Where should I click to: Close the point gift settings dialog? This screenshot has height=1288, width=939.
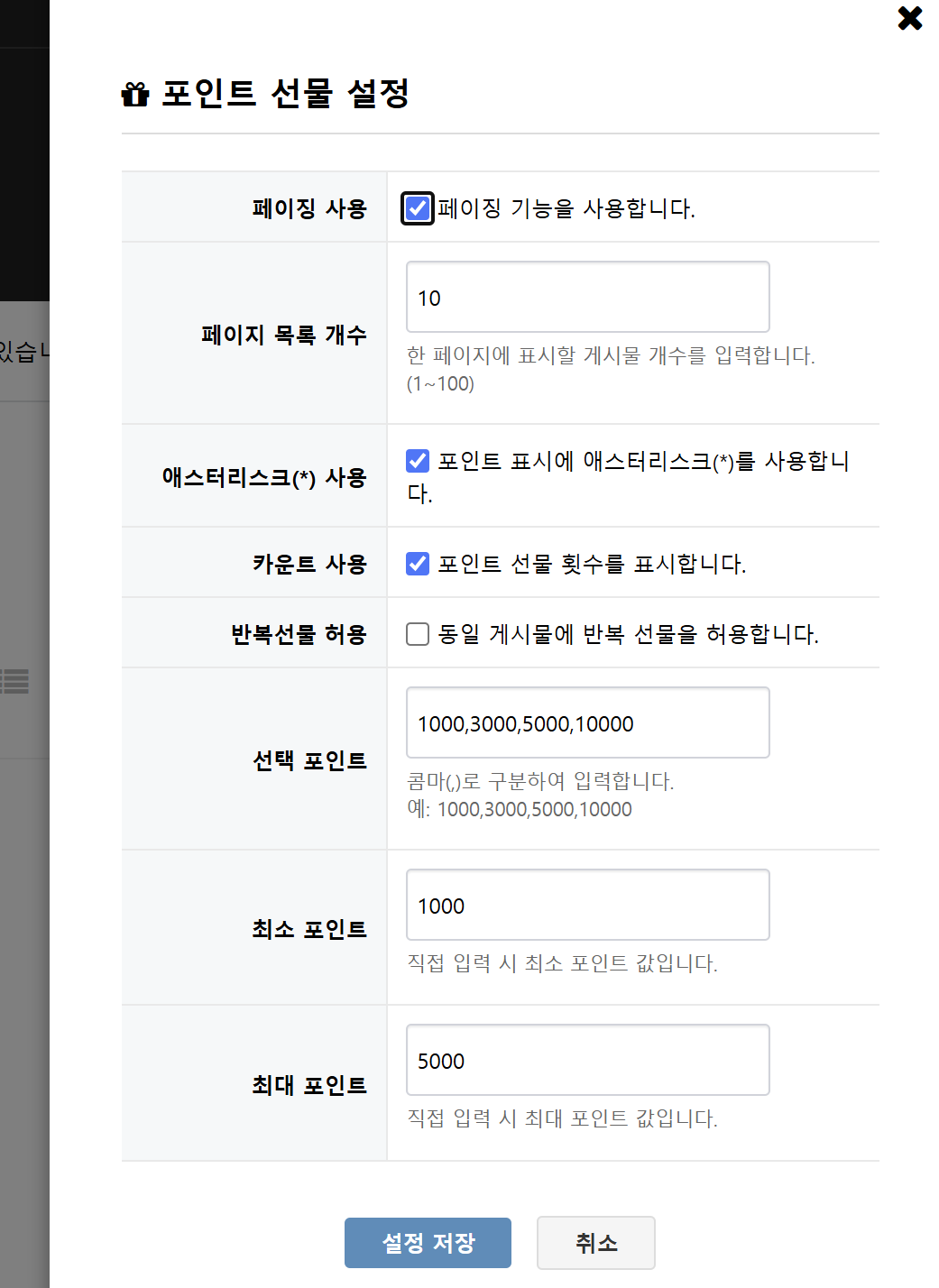pos(910,18)
